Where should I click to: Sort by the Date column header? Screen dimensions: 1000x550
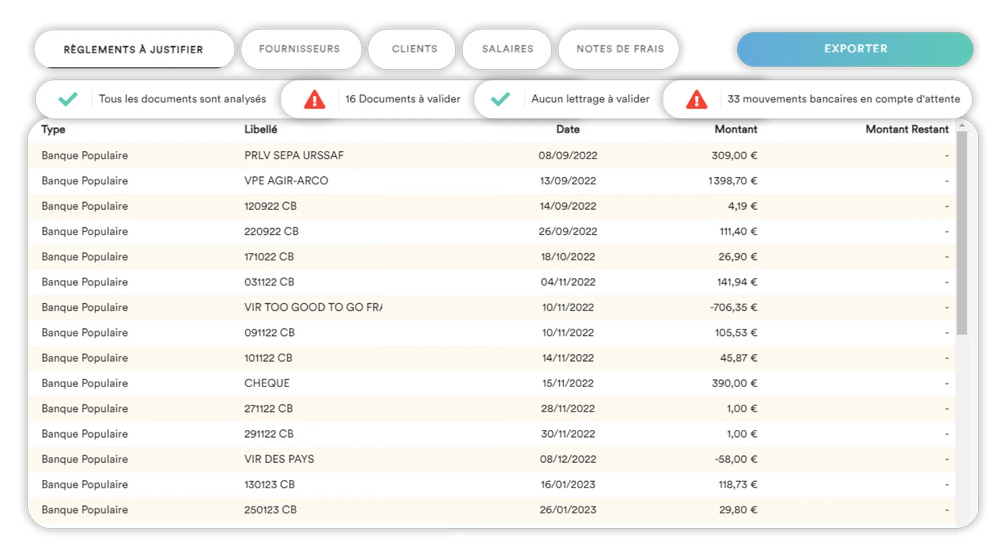567,129
